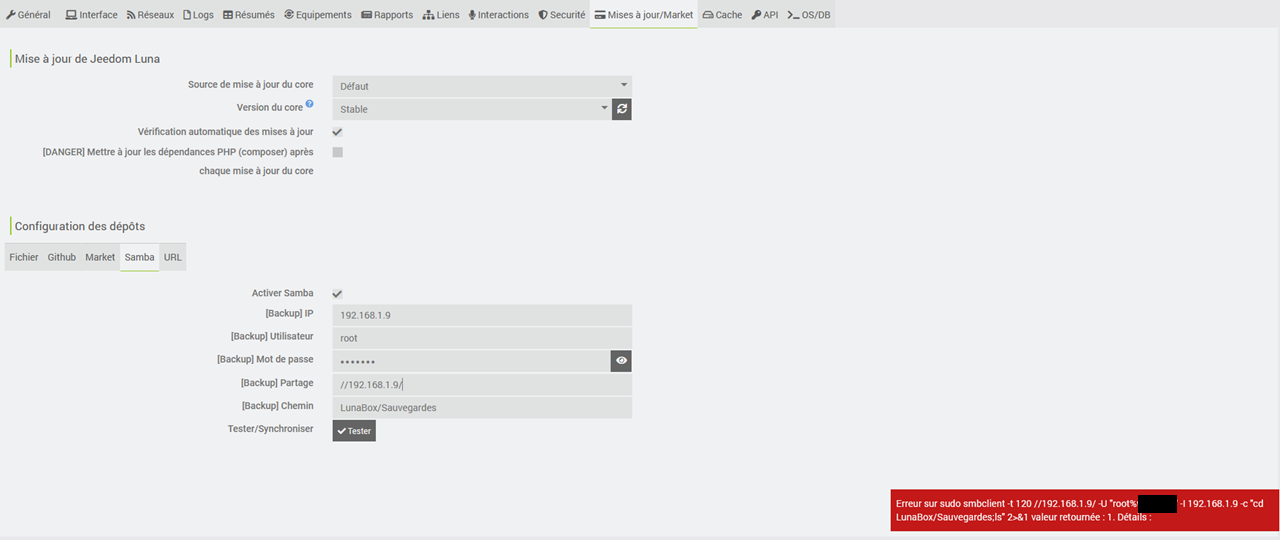Click the Source de mise à jour du core label

pos(251,84)
